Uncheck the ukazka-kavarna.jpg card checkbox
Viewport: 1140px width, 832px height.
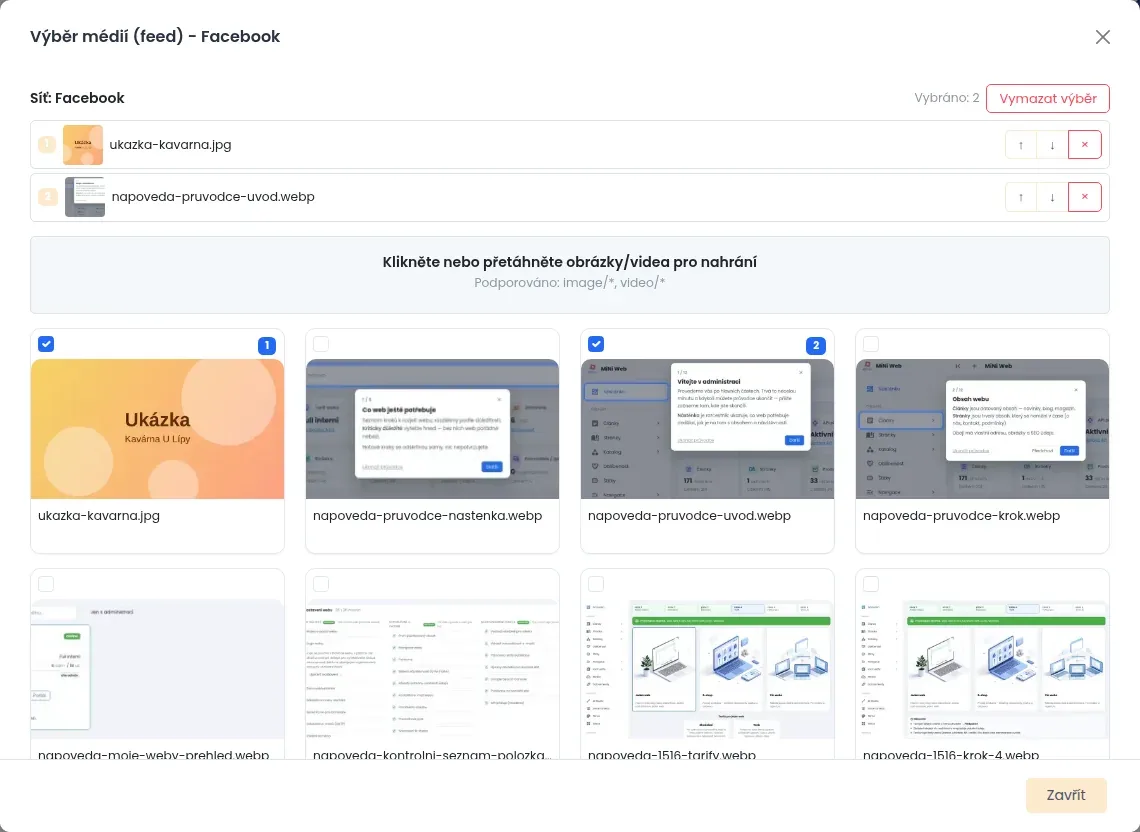click(46, 344)
